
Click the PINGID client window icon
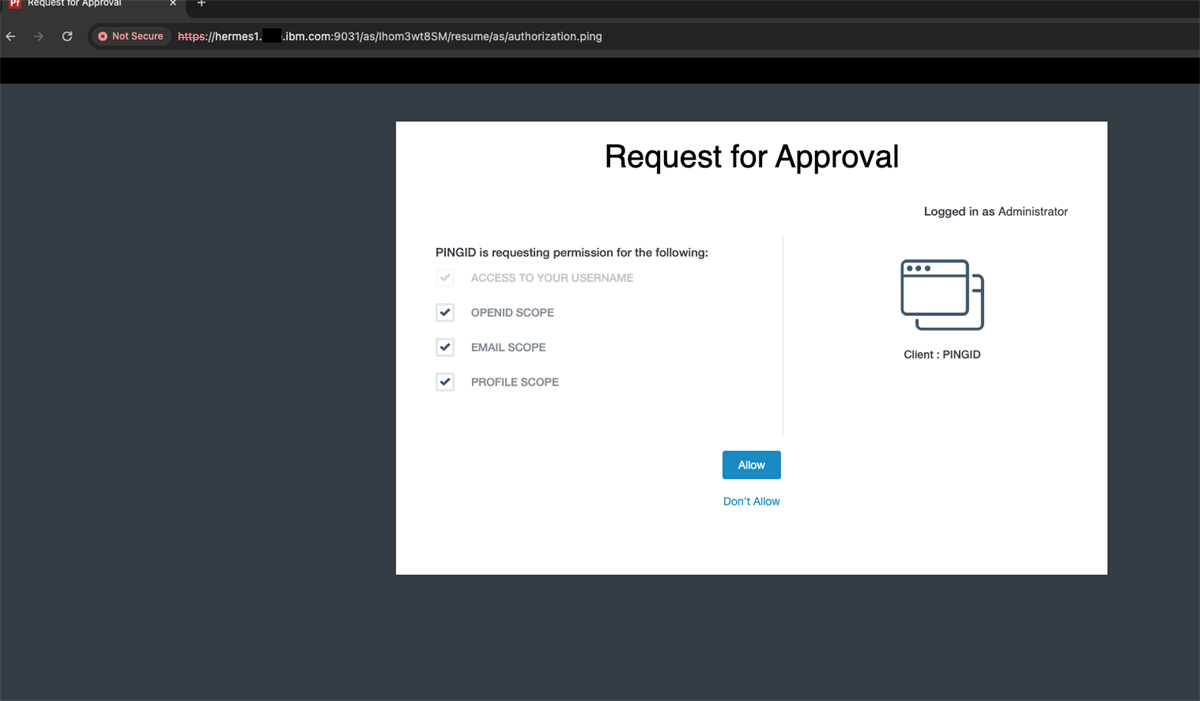click(942, 294)
